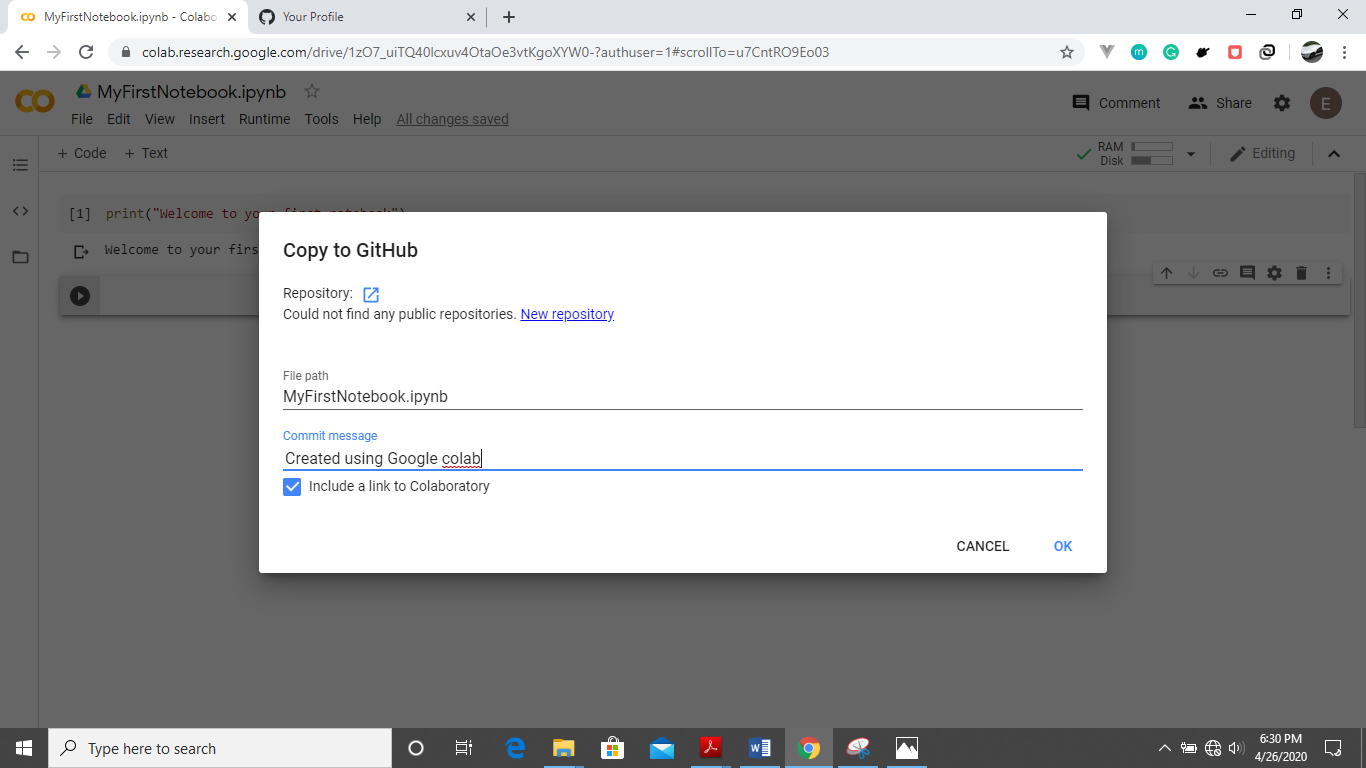Collapse the header with chevron icon
The image size is (1366, 768).
(x=1333, y=154)
